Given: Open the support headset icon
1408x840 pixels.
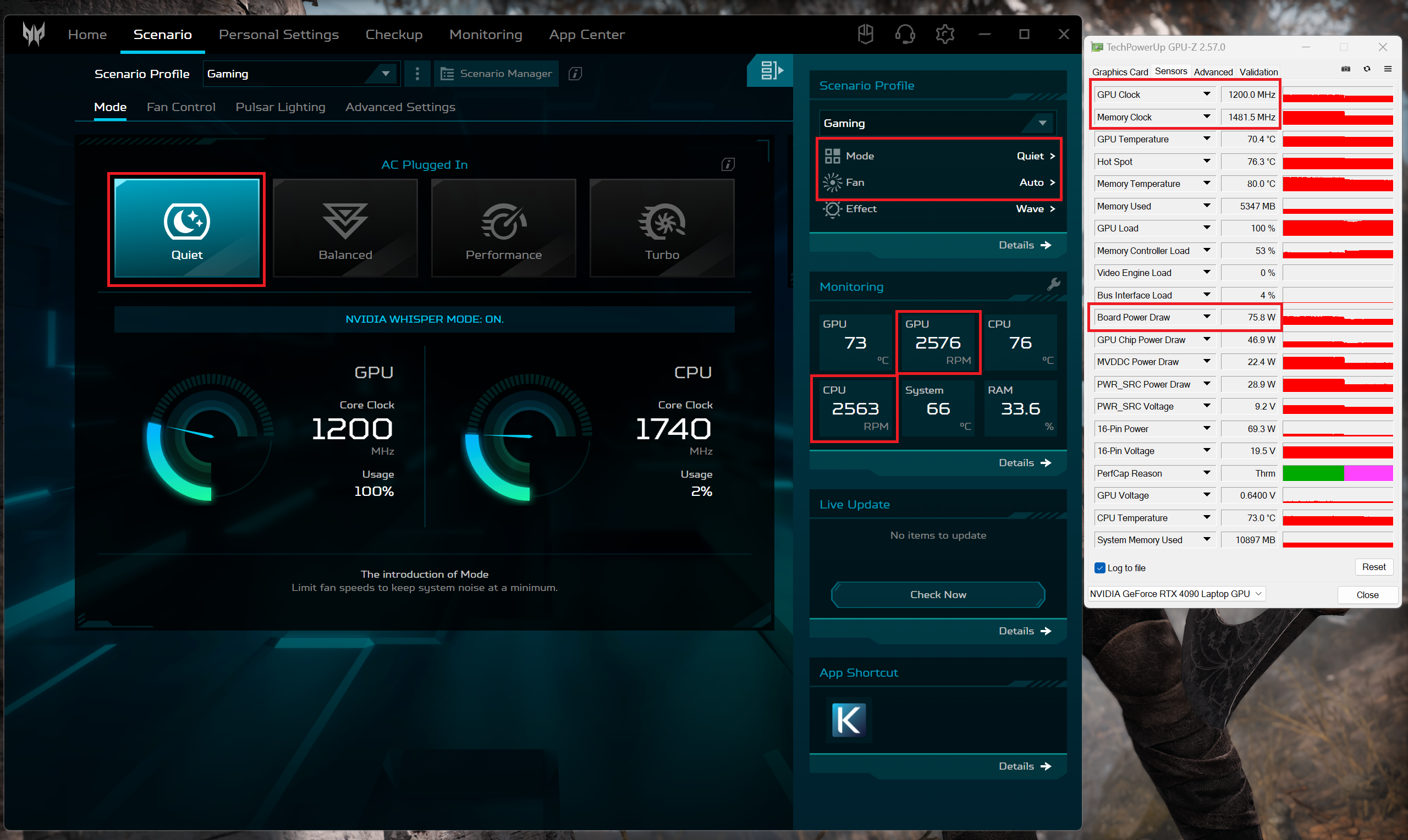Looking at the screenshot, I should (905, 34).
